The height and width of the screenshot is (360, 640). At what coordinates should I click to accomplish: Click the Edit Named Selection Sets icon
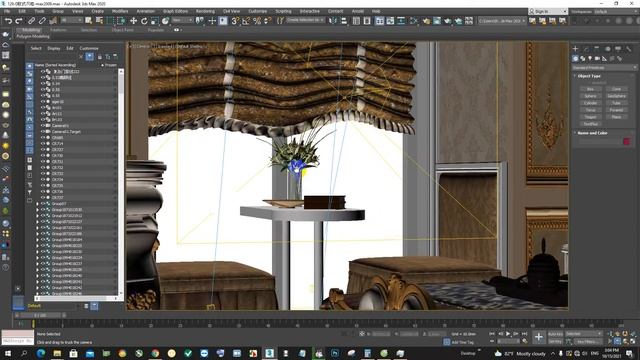pos(280,21)
